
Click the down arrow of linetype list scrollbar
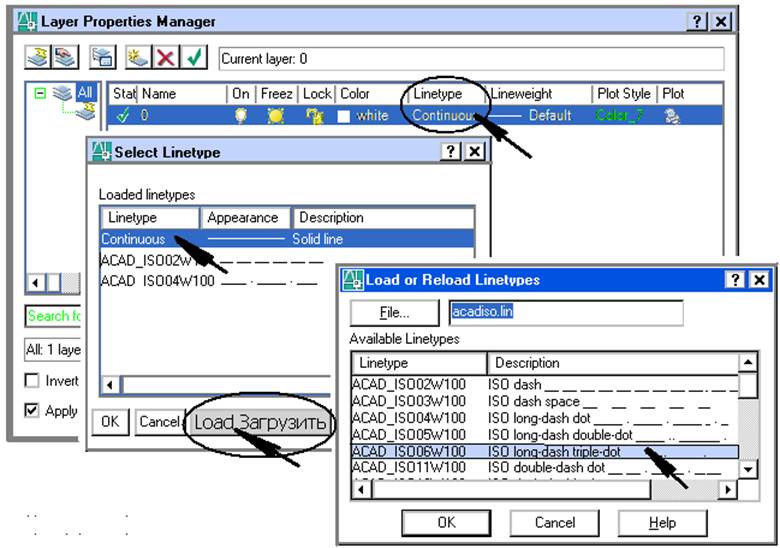click(x=746, y=468)
